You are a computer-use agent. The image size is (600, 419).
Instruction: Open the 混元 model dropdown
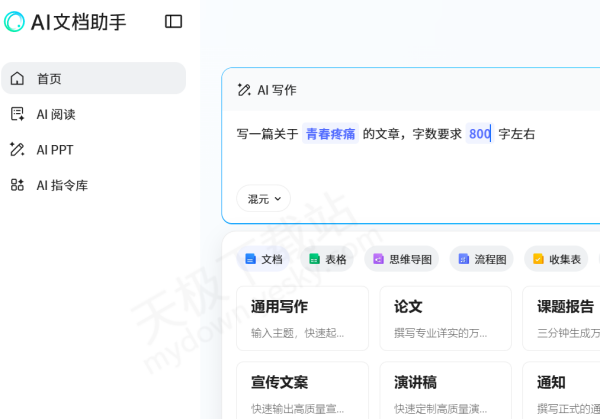click(264, 199)
